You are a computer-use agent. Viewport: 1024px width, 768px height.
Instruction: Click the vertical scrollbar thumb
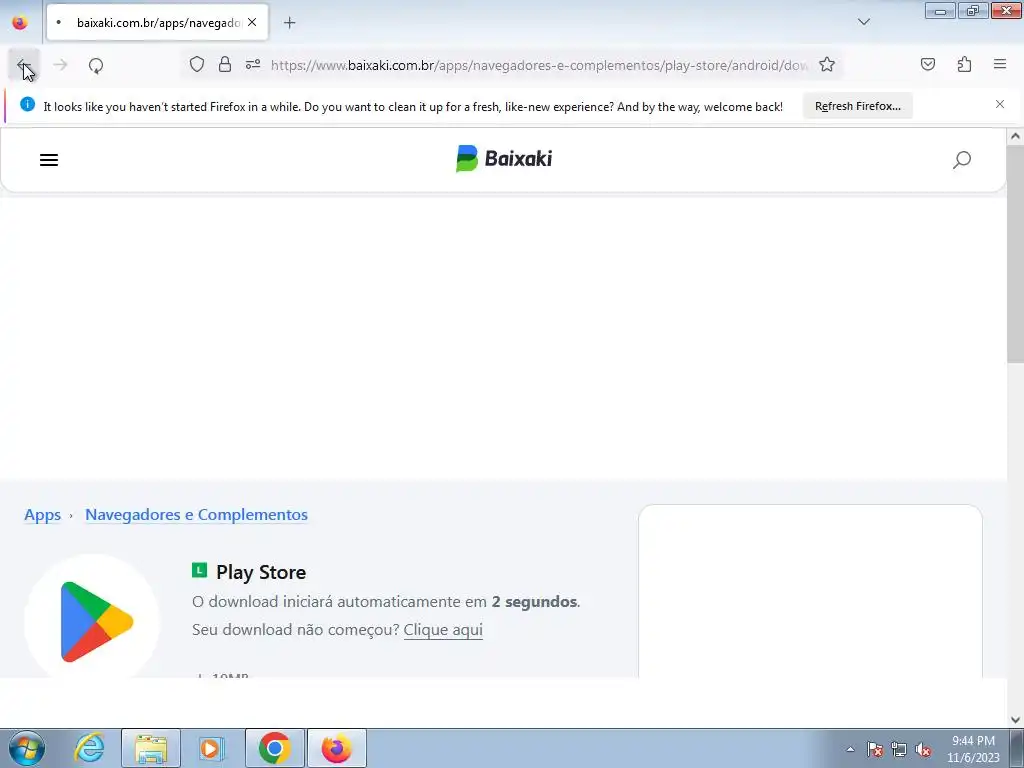coord(1015,255)
